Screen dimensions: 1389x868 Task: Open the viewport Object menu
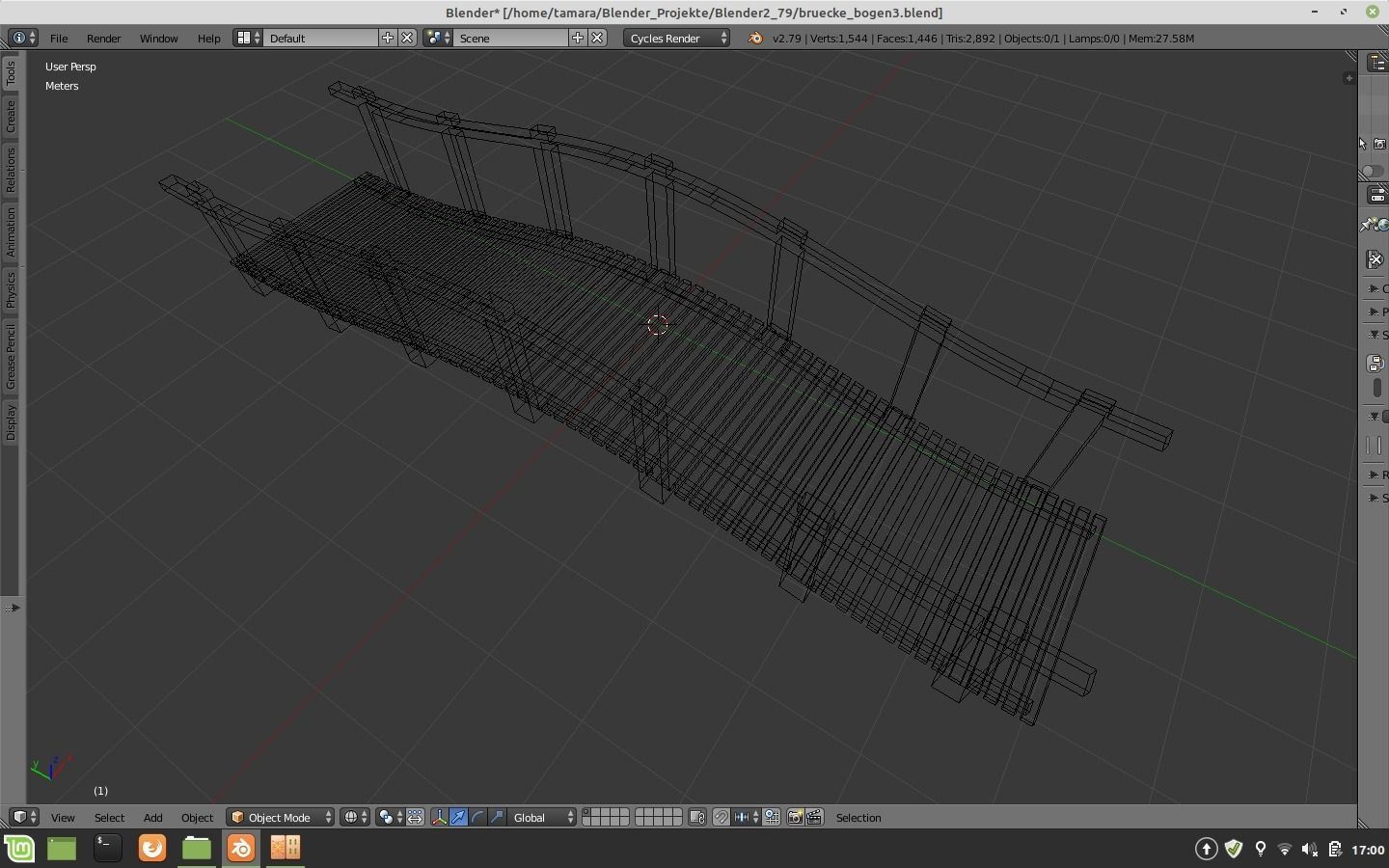coord(197,817)
